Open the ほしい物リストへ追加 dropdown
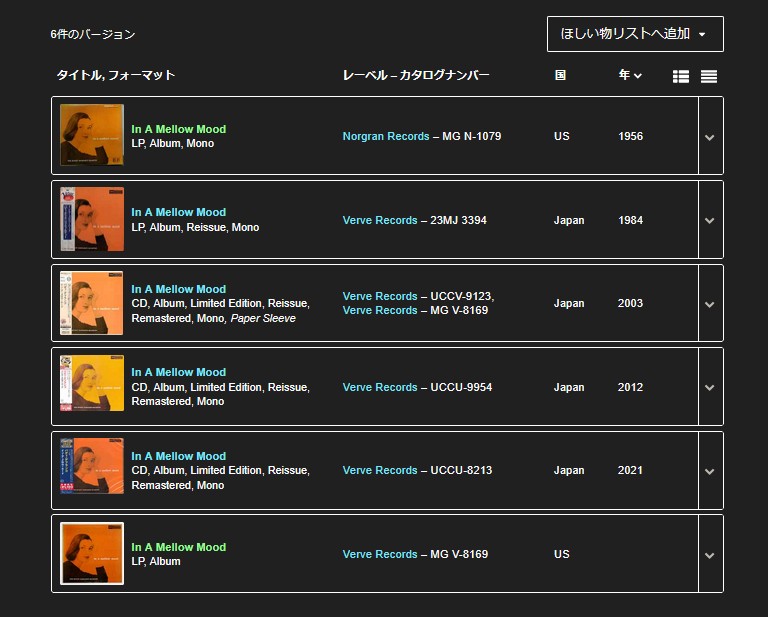 (635, 34)
